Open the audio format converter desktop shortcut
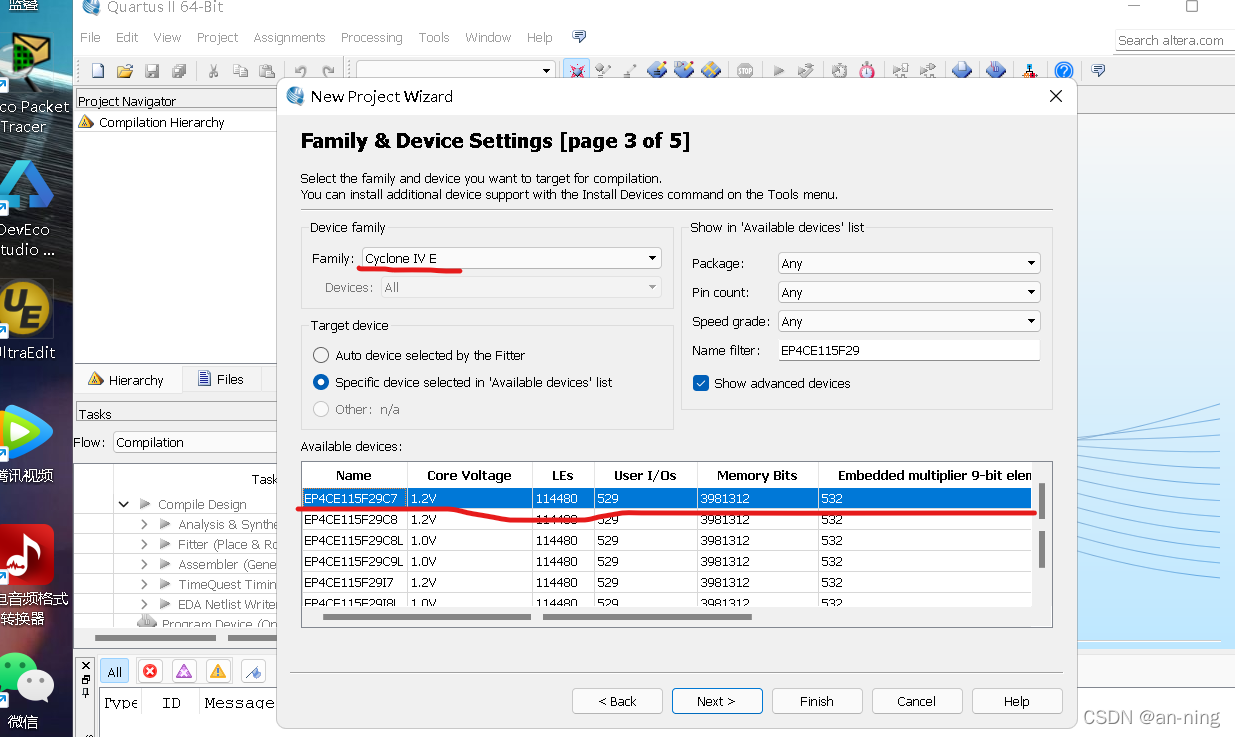Image resolution: width=1235 pixels, height=737 pixels. tap(28, 575)
